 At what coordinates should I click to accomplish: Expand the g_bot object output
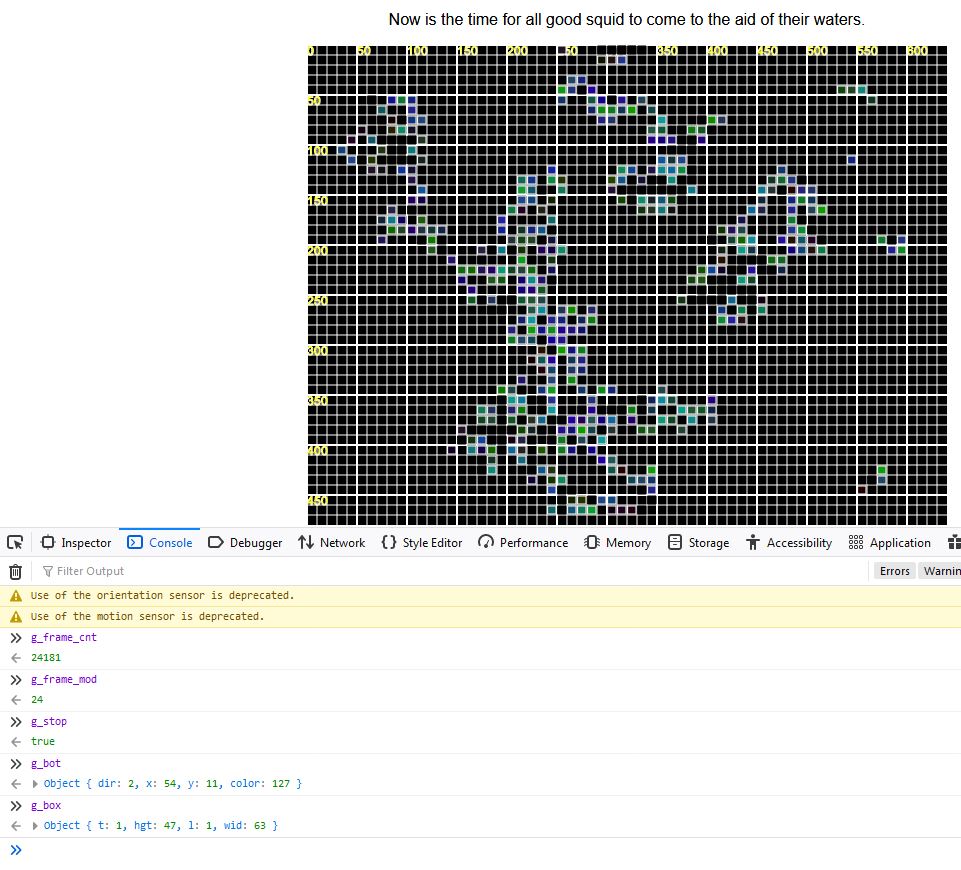pos(37,784)
